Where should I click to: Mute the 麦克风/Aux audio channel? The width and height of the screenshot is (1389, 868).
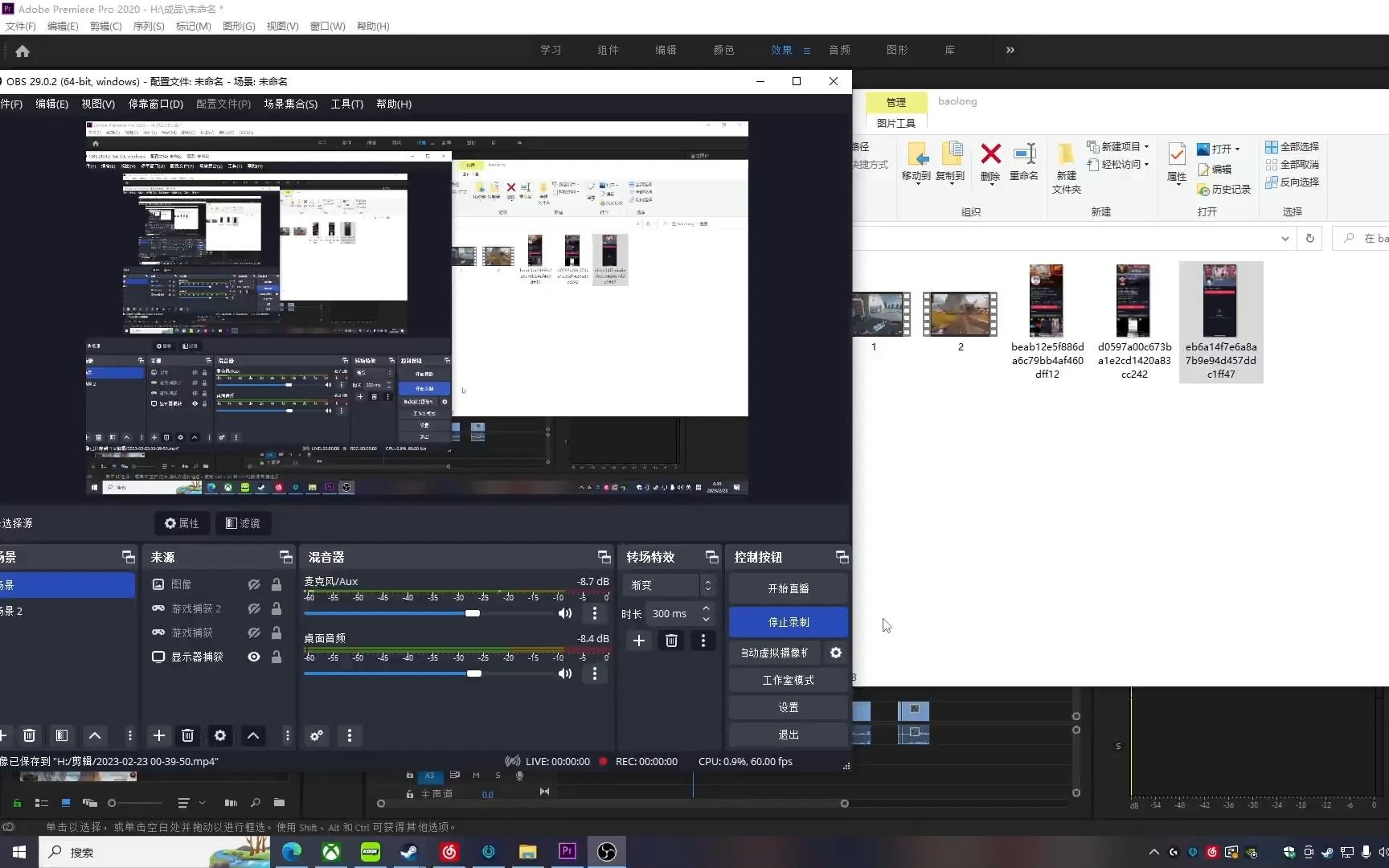click(565, 613)
